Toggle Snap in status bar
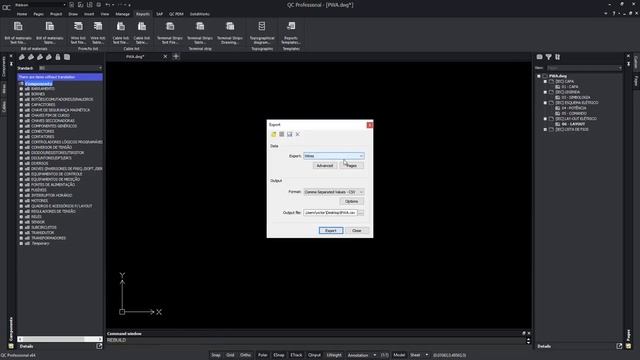This screenshot has width=640, height=360. 216,355
